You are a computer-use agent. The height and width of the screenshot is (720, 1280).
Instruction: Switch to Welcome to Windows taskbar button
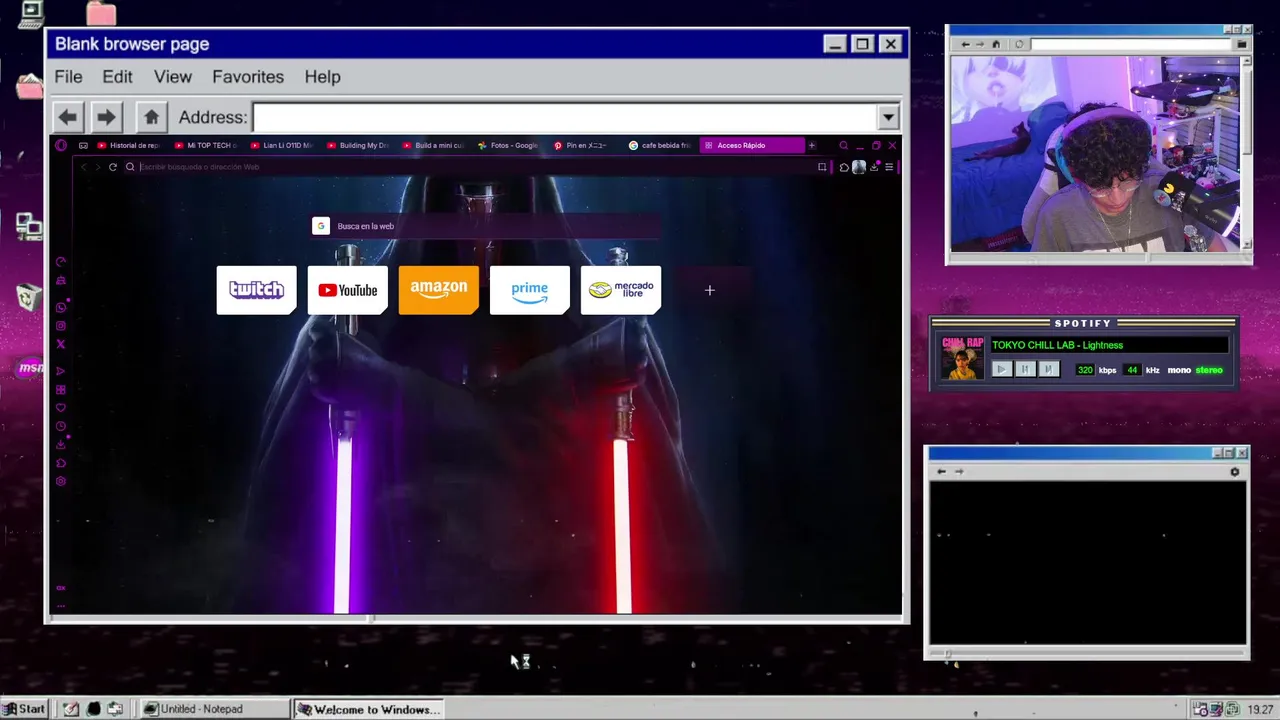point(368,709)
